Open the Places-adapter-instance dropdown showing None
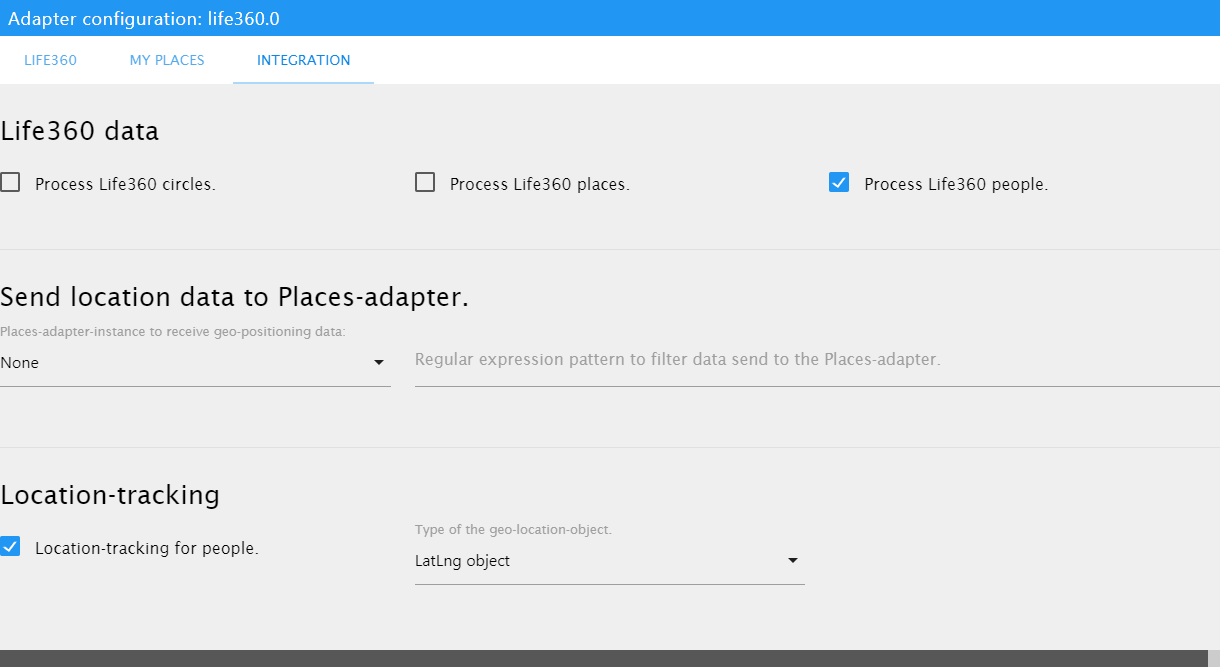1220x667 pixels. (x=195, y=363)
